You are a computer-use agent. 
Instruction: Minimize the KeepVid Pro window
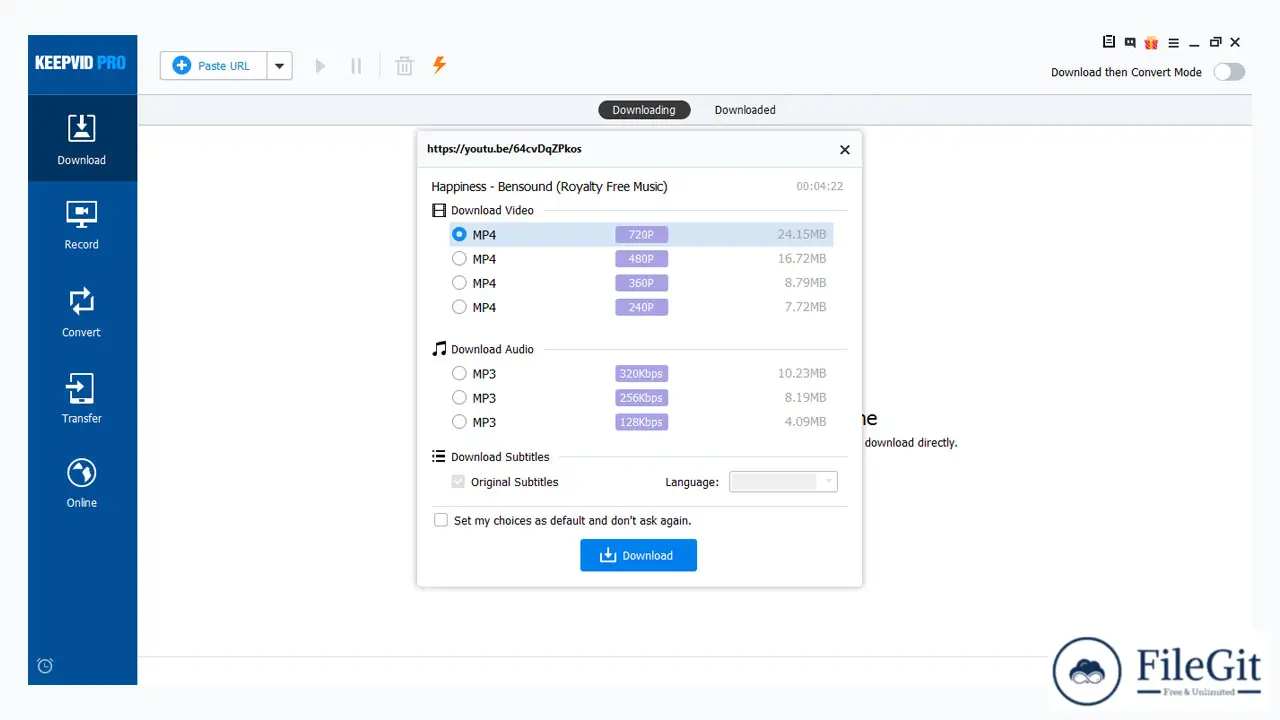pyautogui.click(x=1194, y=43)
